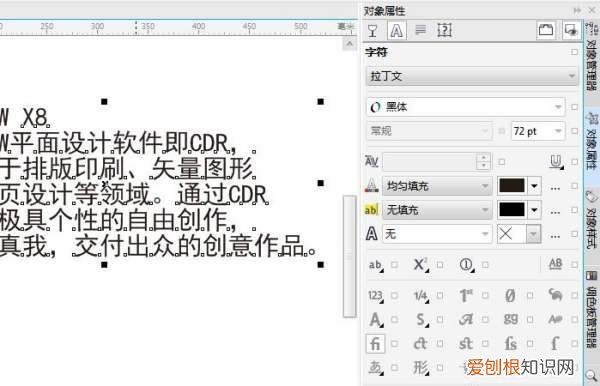Screen dimensions: 600x386
Task: Open the 1/4 fraction options icon
Action: coord(421,296)
